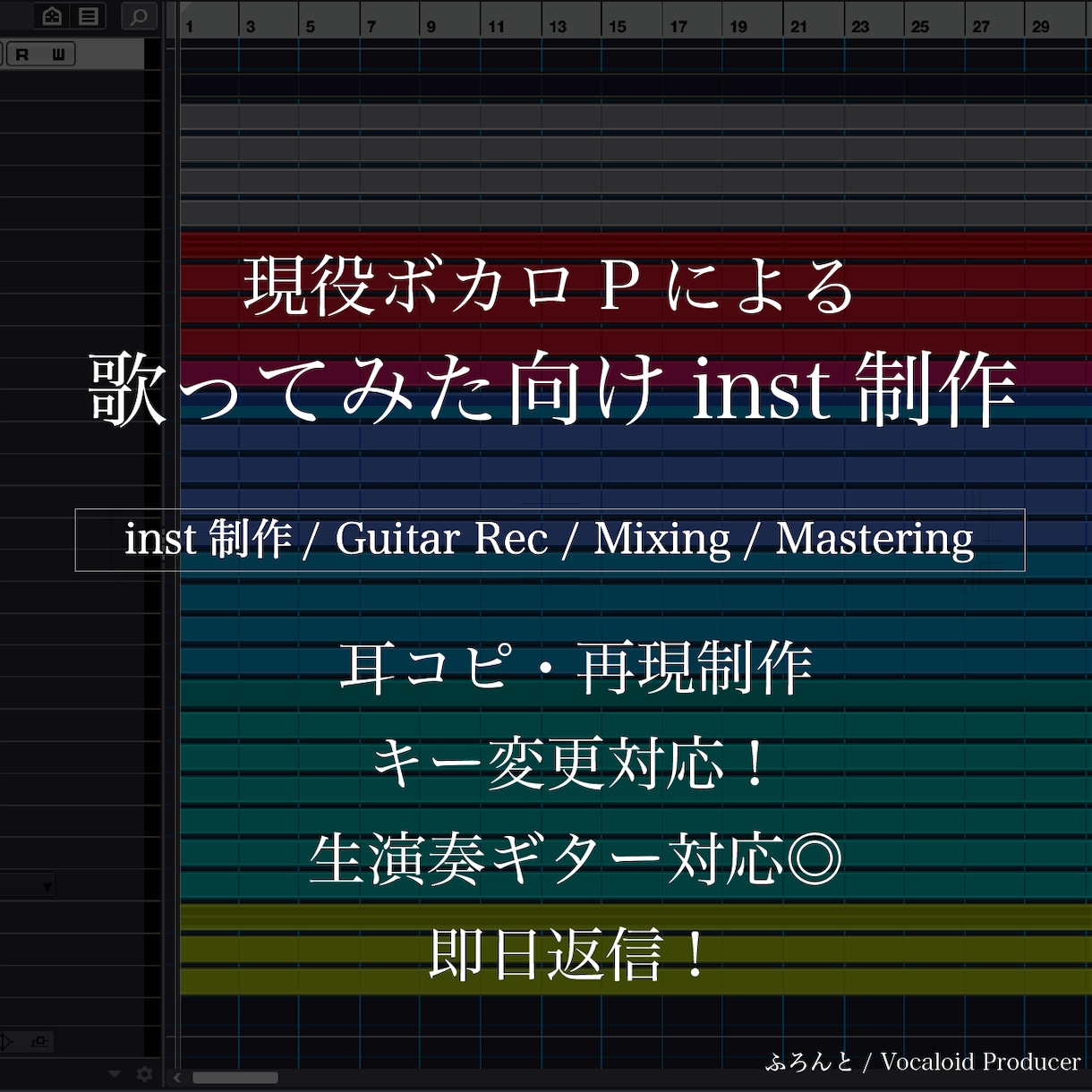Image resolution: width=1092 pixels, height=1092 pixels.
Task: Click bar 13 on the ruler
Action: coord(558,27)
